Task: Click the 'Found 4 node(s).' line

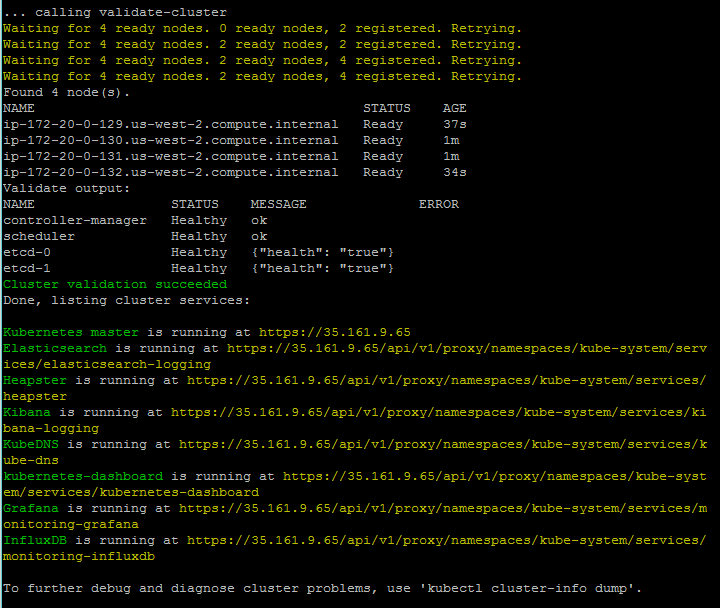Action: coord(67,92)
